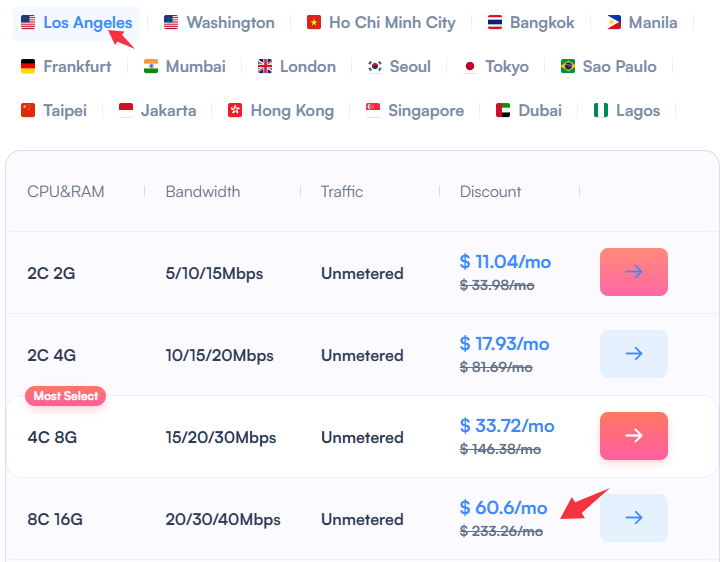Click the Discount column header

click(x=490, y=192)
